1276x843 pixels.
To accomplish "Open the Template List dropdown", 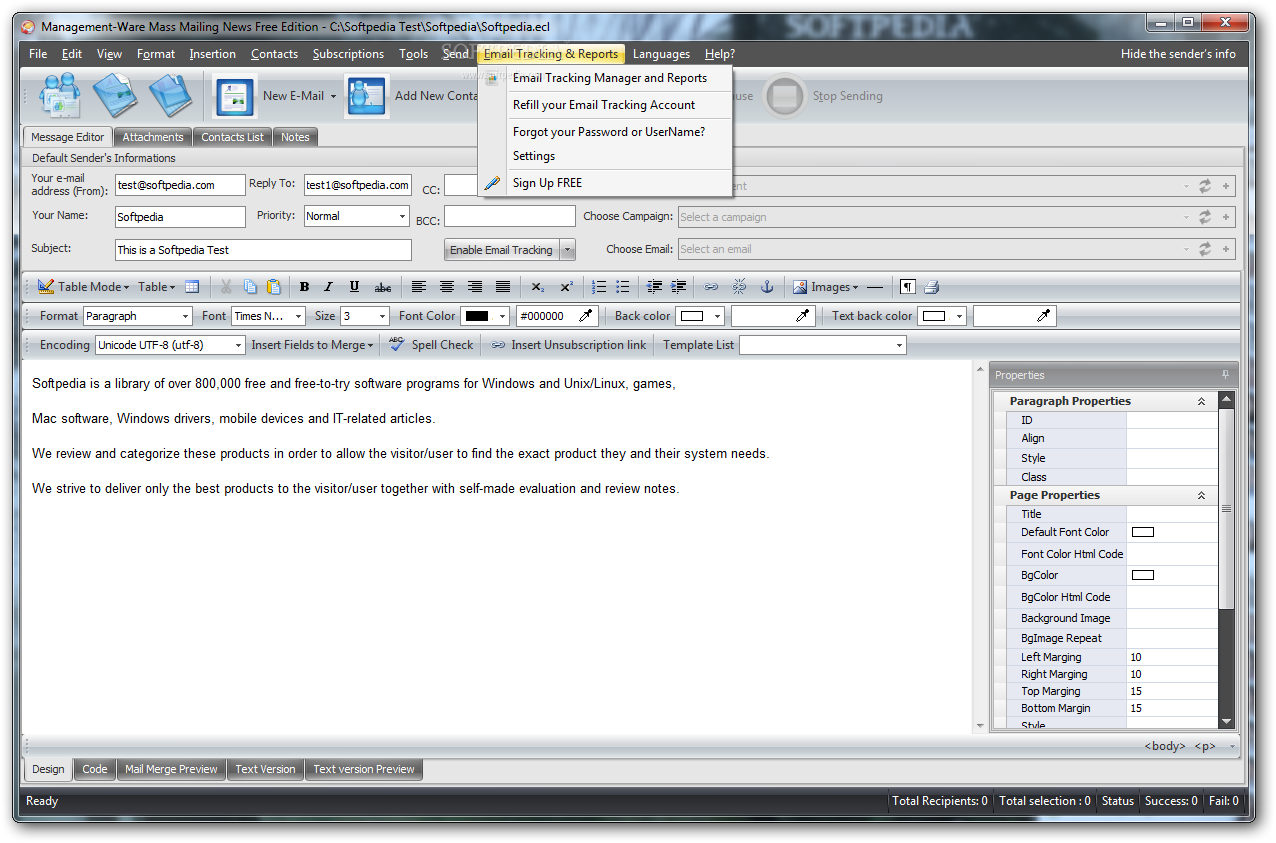I will click(899, 345).
